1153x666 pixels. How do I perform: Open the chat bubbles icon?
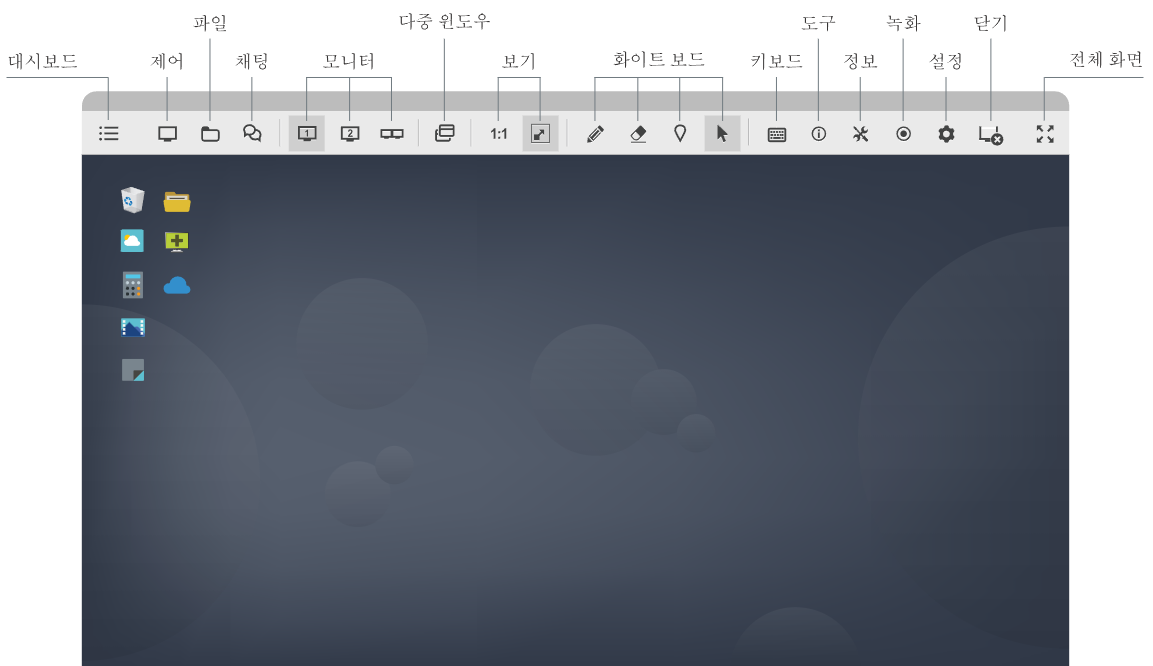coord(252,133)
